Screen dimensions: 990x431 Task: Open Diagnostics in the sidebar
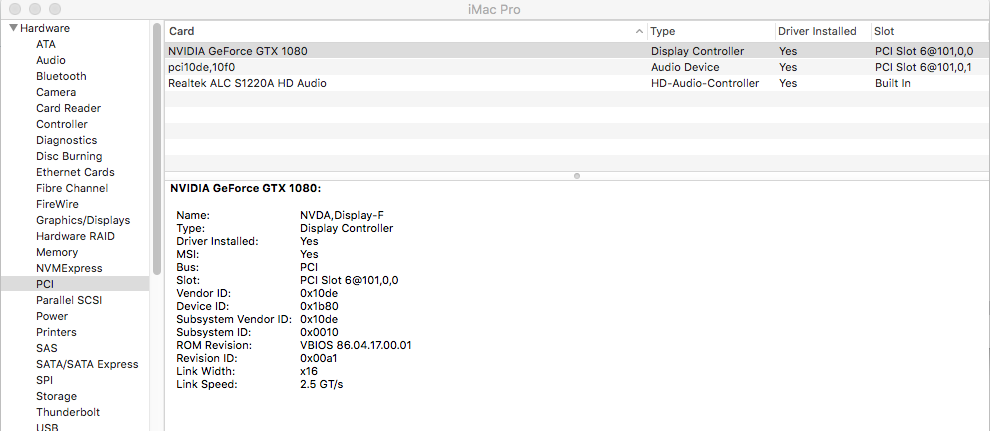click(x=66, y=140)
